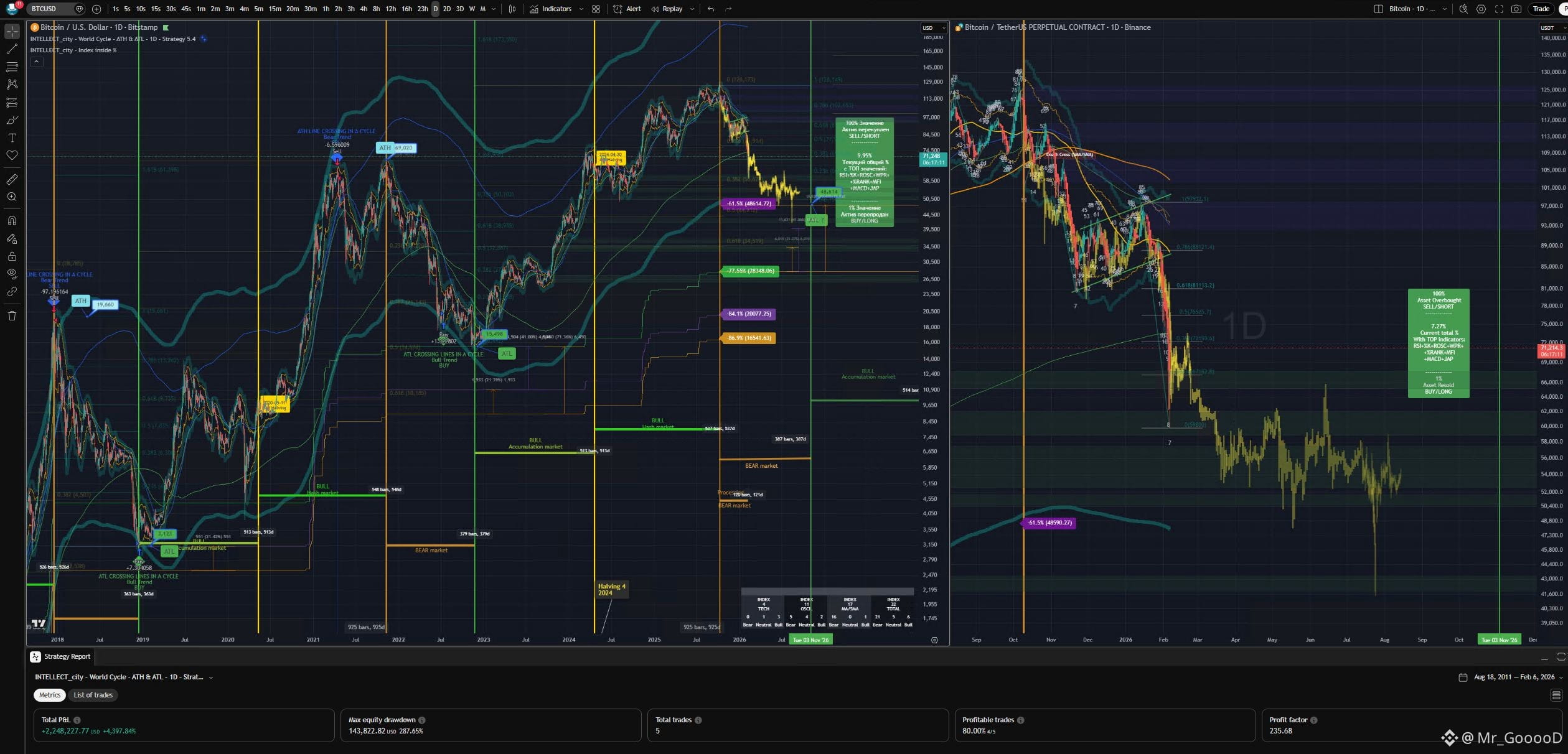The image size is (1568, 754).
Task: Open the user profile avatar with notifications
Action: coord(12,8)
